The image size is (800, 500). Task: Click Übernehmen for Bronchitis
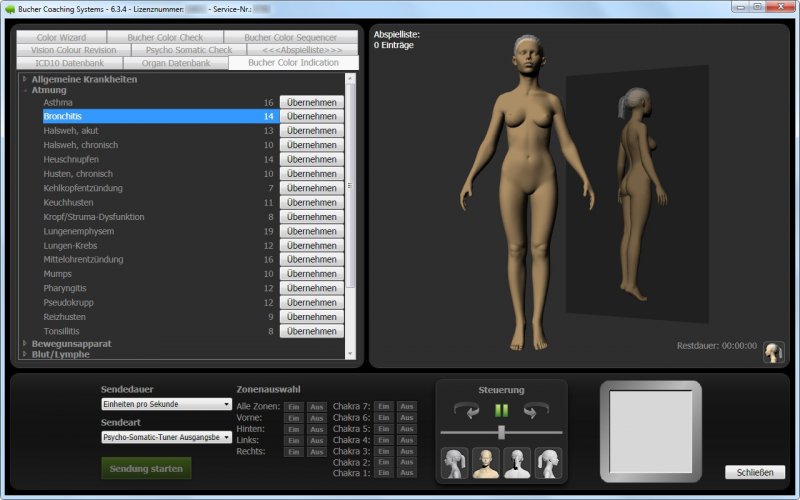coord(312,116)
